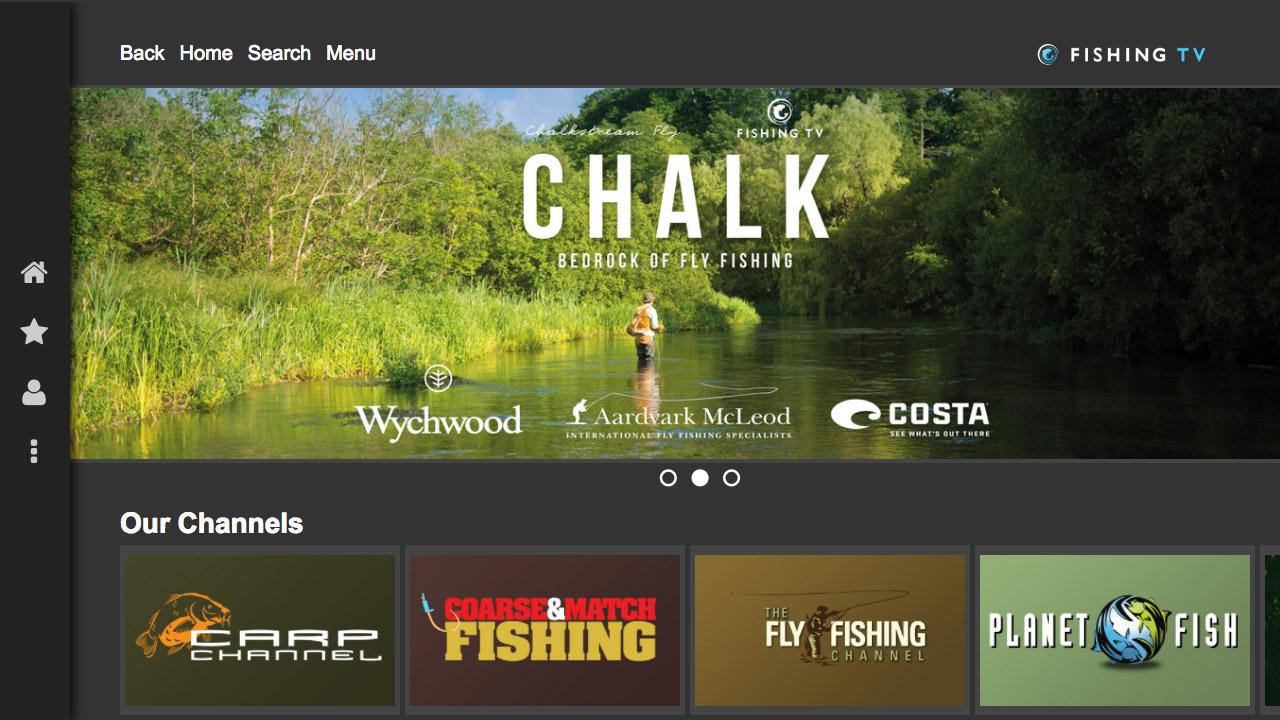
Task: Open the Chalk featured banner
Action: (675, 273)
